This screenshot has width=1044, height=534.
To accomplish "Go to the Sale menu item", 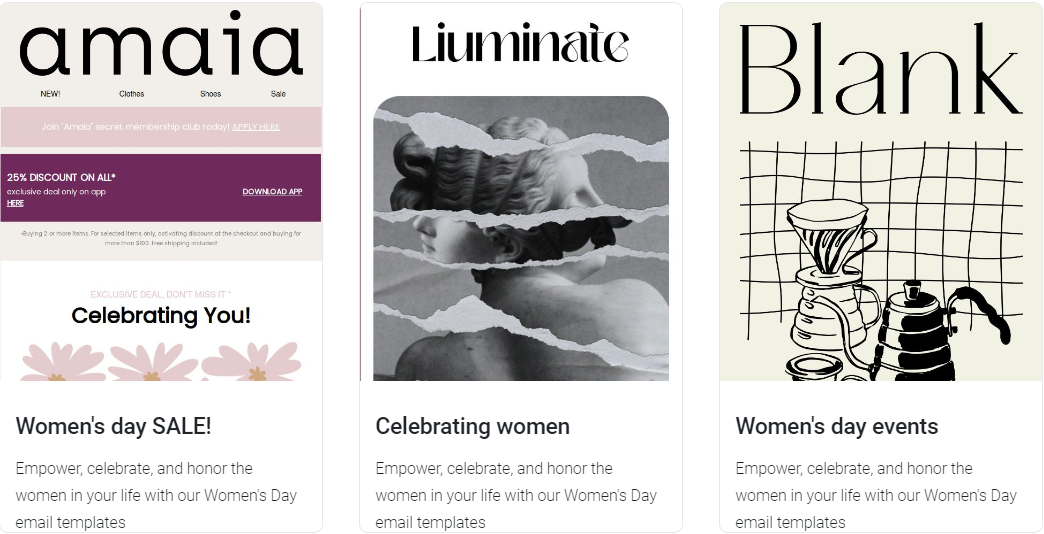I will coord(278,94).
